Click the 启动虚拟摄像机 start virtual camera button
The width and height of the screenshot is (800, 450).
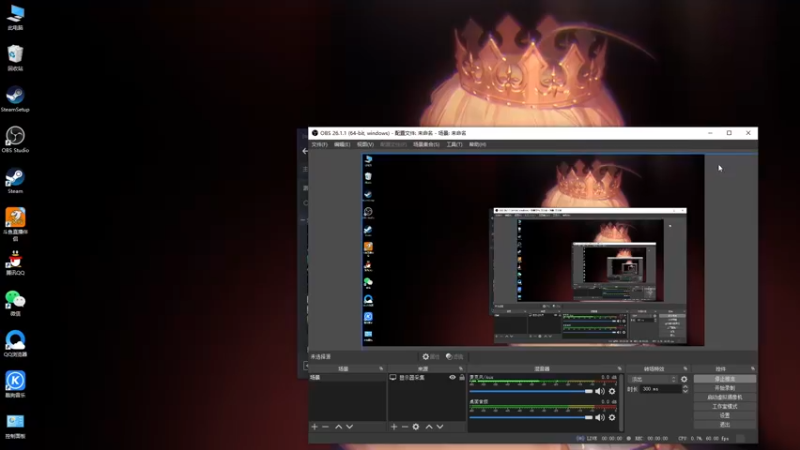(x=724, y=397)
